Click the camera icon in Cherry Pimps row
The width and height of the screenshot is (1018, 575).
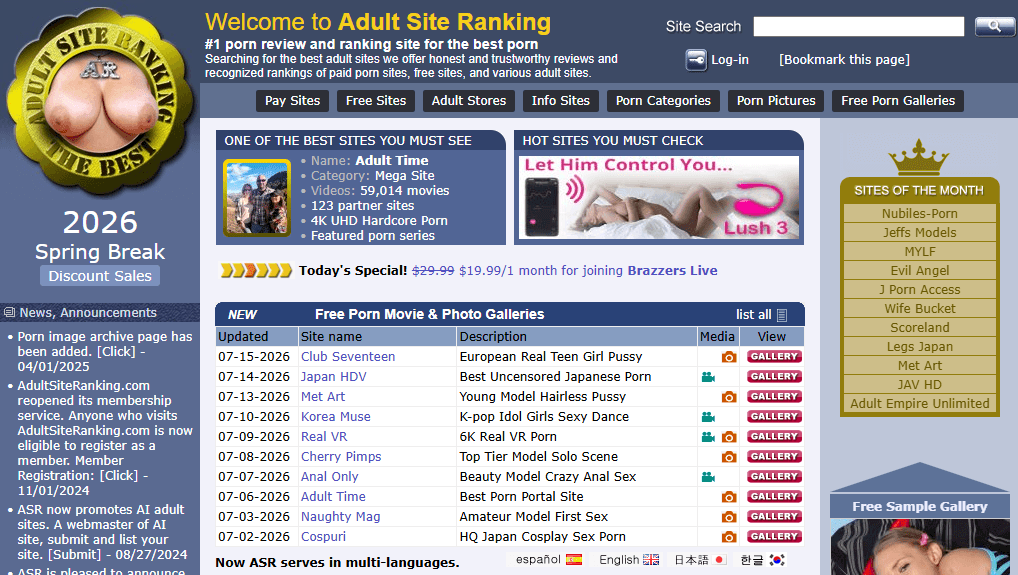(x=728, y=458)
